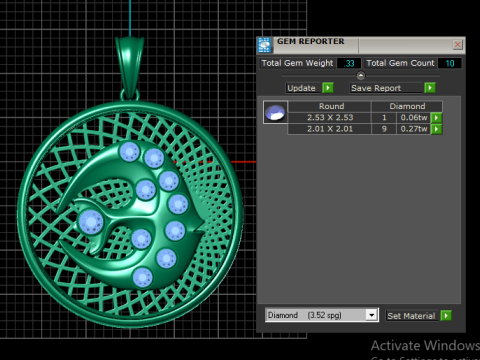Click the quantity 9 cell

click(x=384, y=129)
